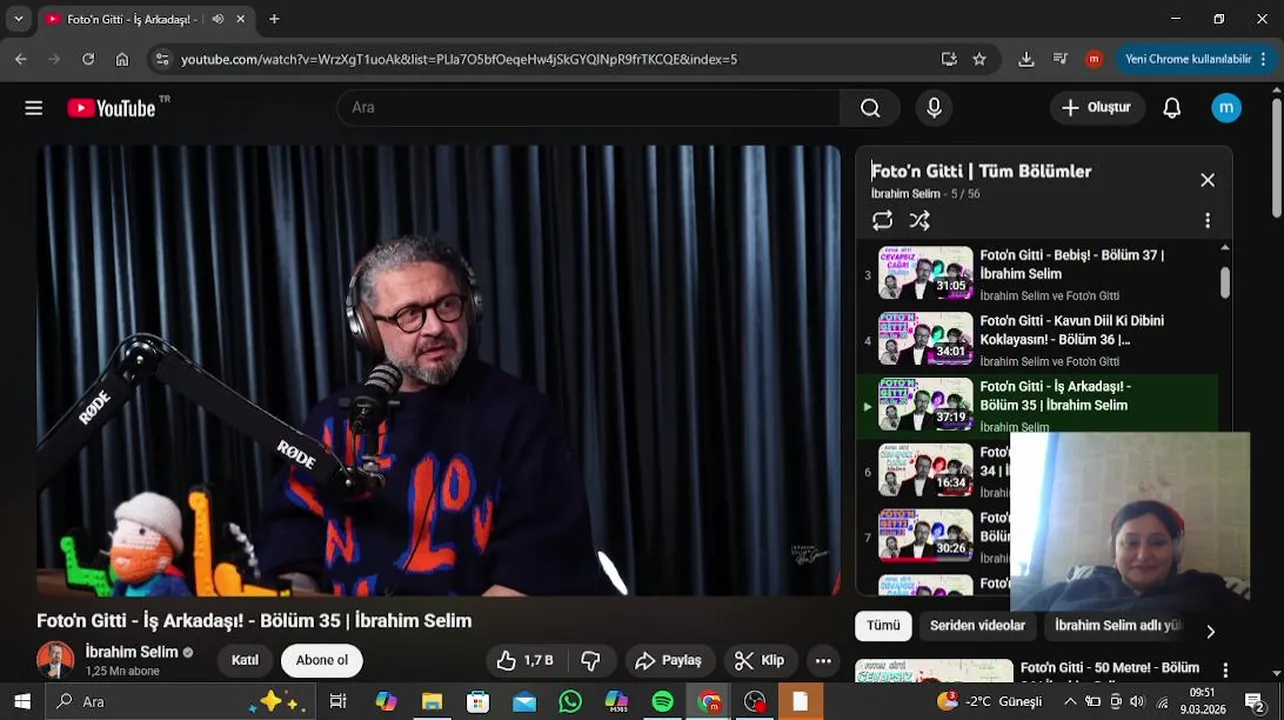Open the Windows Start menu
The height and width of the screenshot is (720, 1284).
pyautogui.click(x=22, y=702)
